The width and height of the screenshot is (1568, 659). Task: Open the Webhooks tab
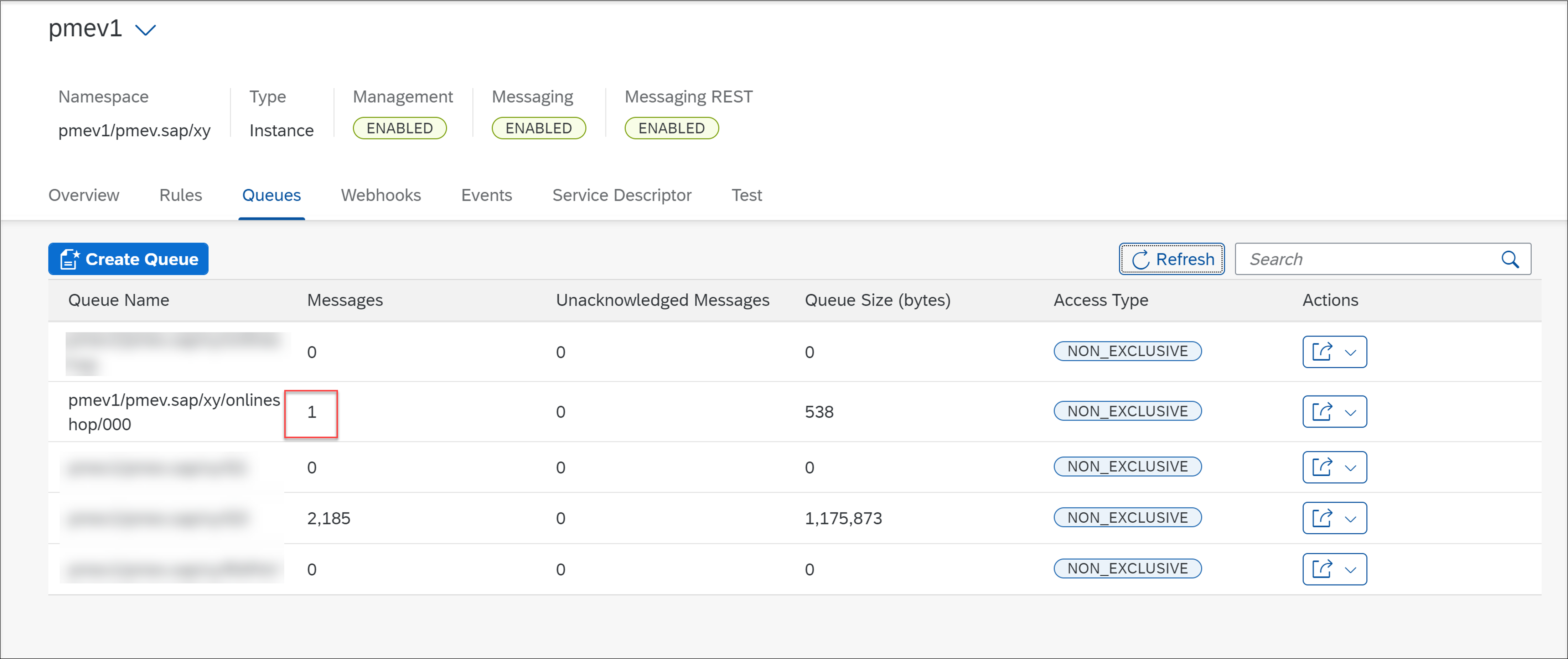tap(381, 195)
